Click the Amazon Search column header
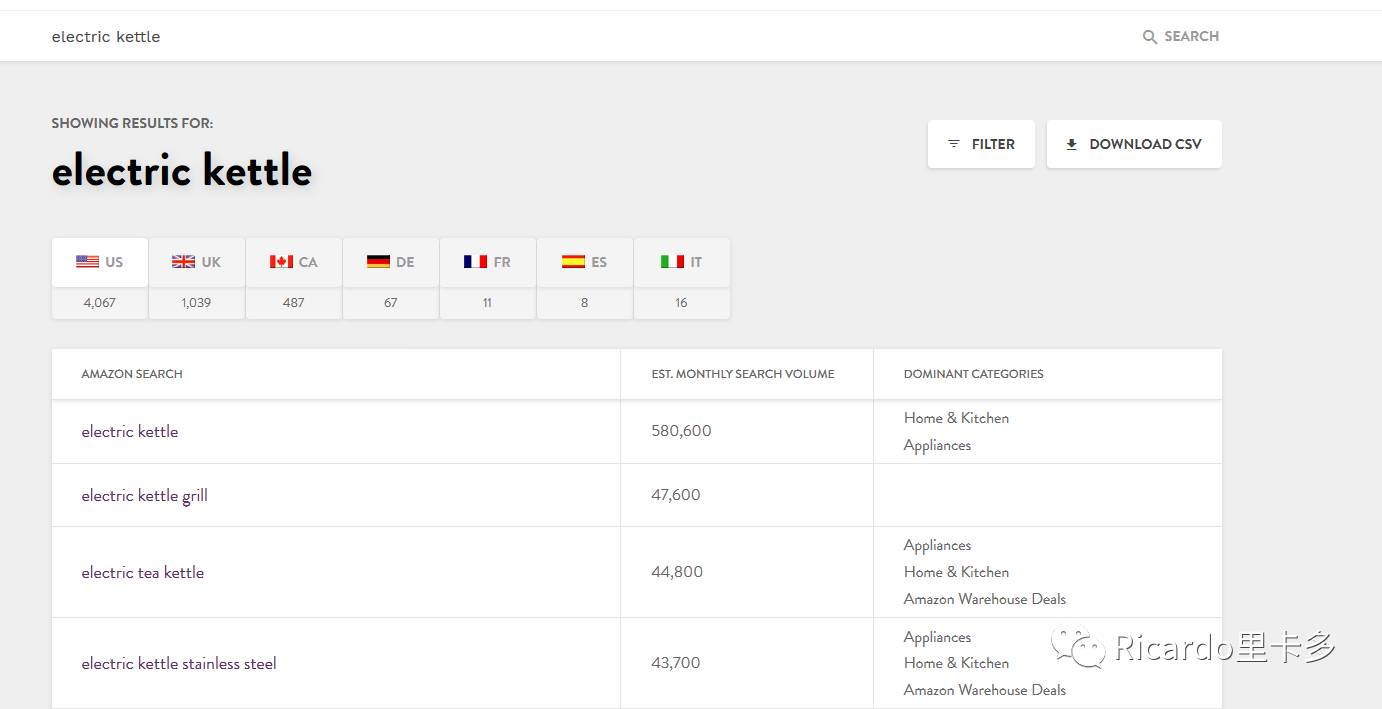Viewport: 1382px width, 709px height. pyautogui.click(x=132, y=374)
